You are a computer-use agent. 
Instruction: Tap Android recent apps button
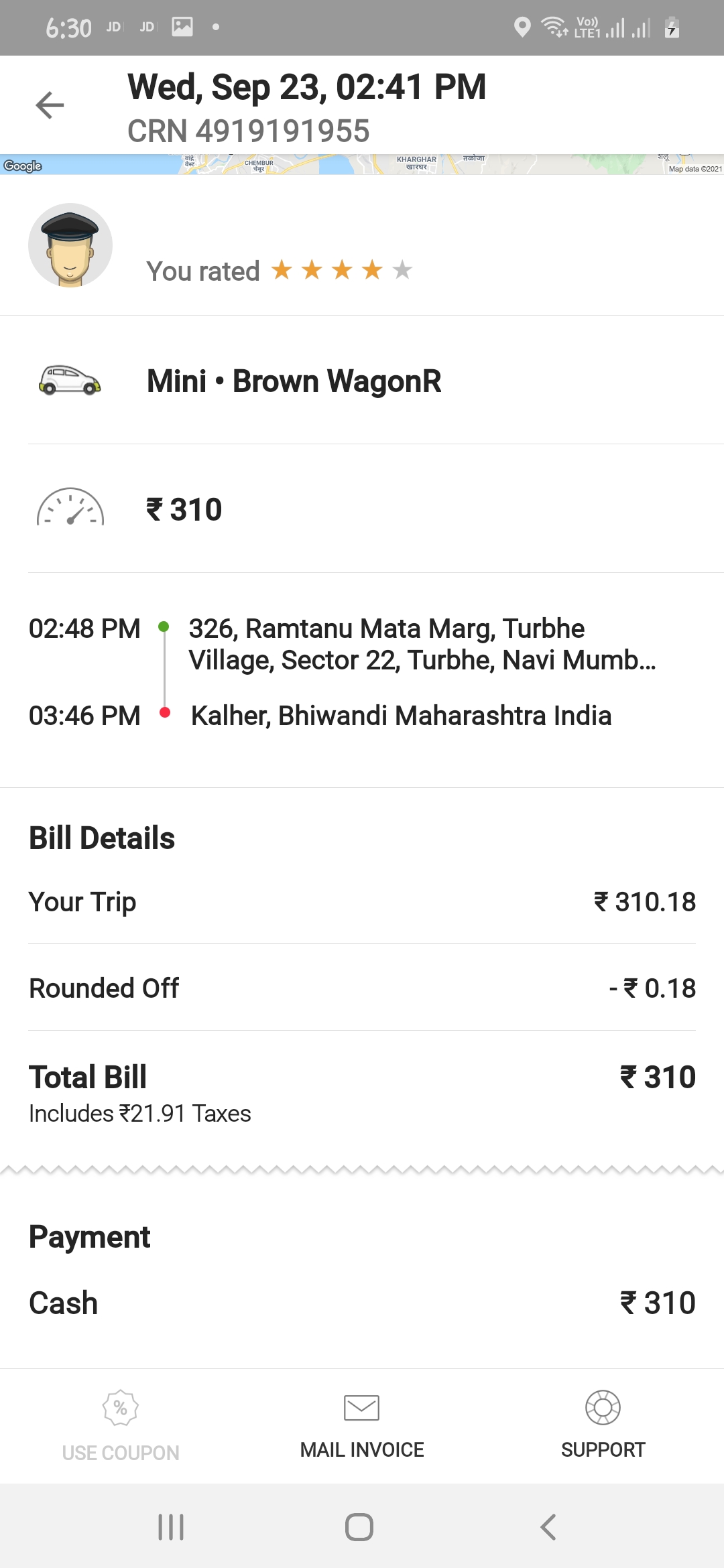[x=171, y=1527]
